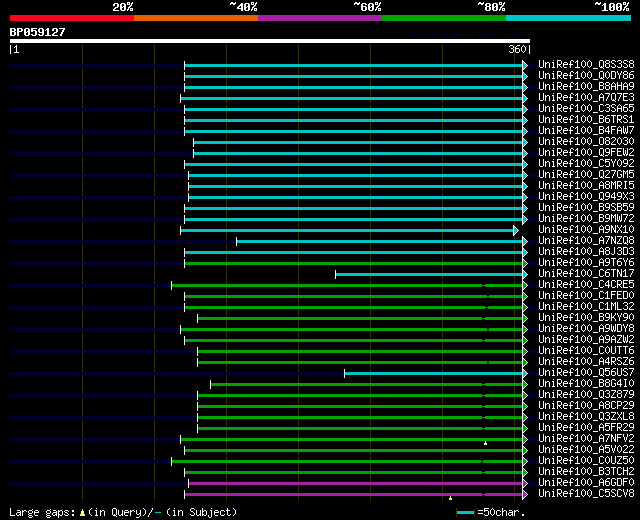Click the 360 end position label

pos(517,49)
